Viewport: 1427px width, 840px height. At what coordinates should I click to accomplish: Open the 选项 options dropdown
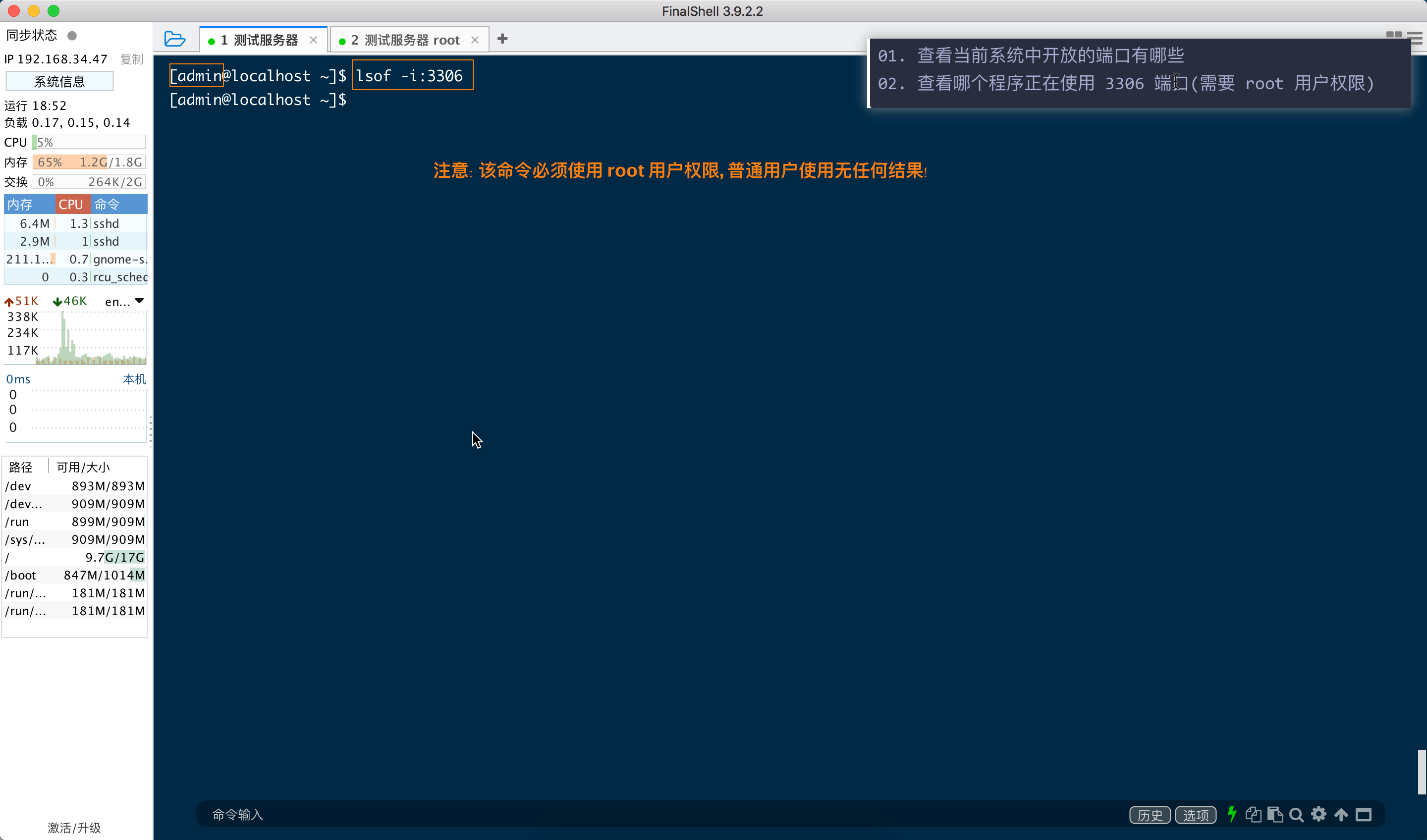coord(1196,815)
